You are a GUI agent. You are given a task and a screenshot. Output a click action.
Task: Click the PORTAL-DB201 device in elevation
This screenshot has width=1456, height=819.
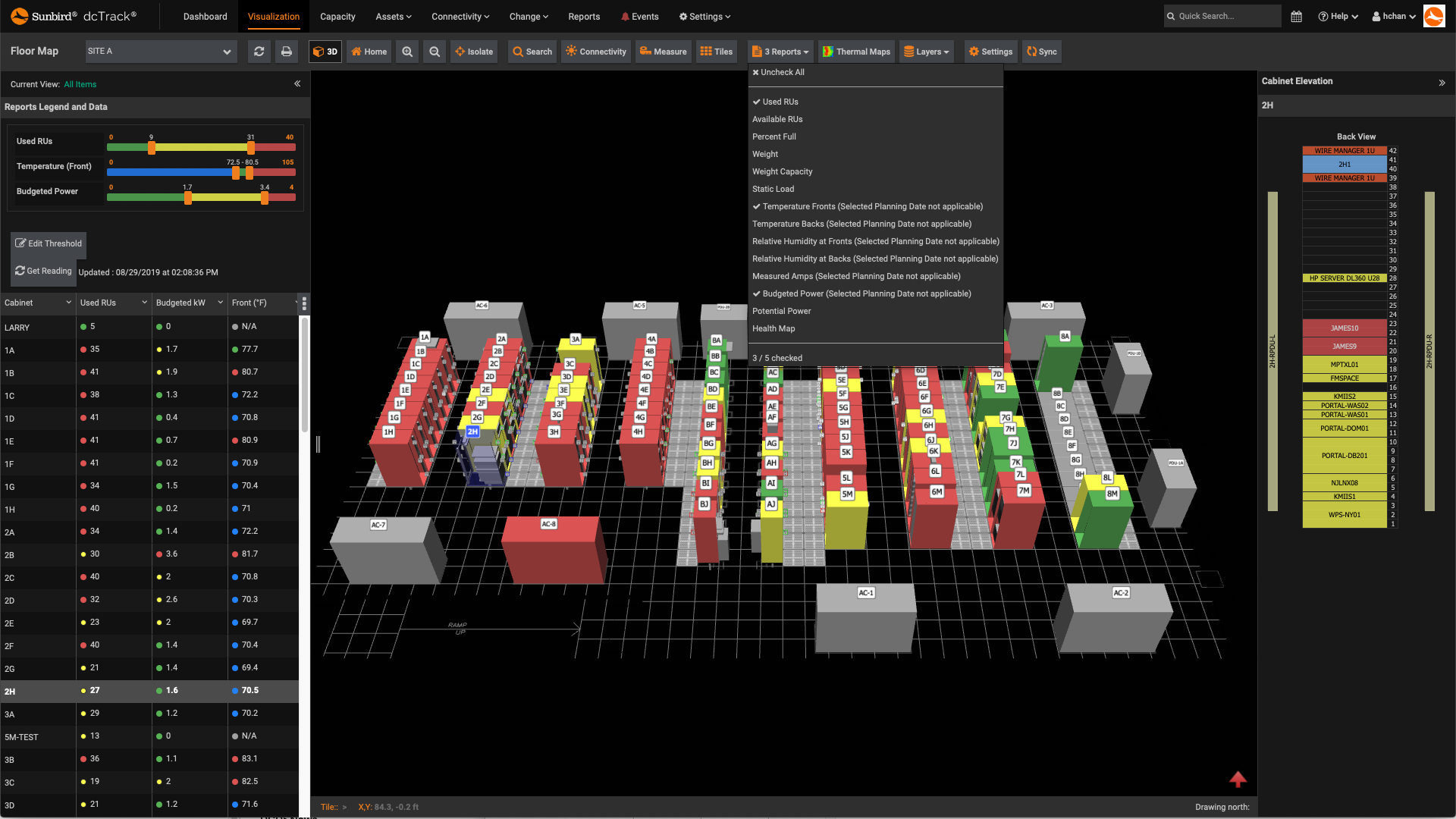(x=1345, y=456)
